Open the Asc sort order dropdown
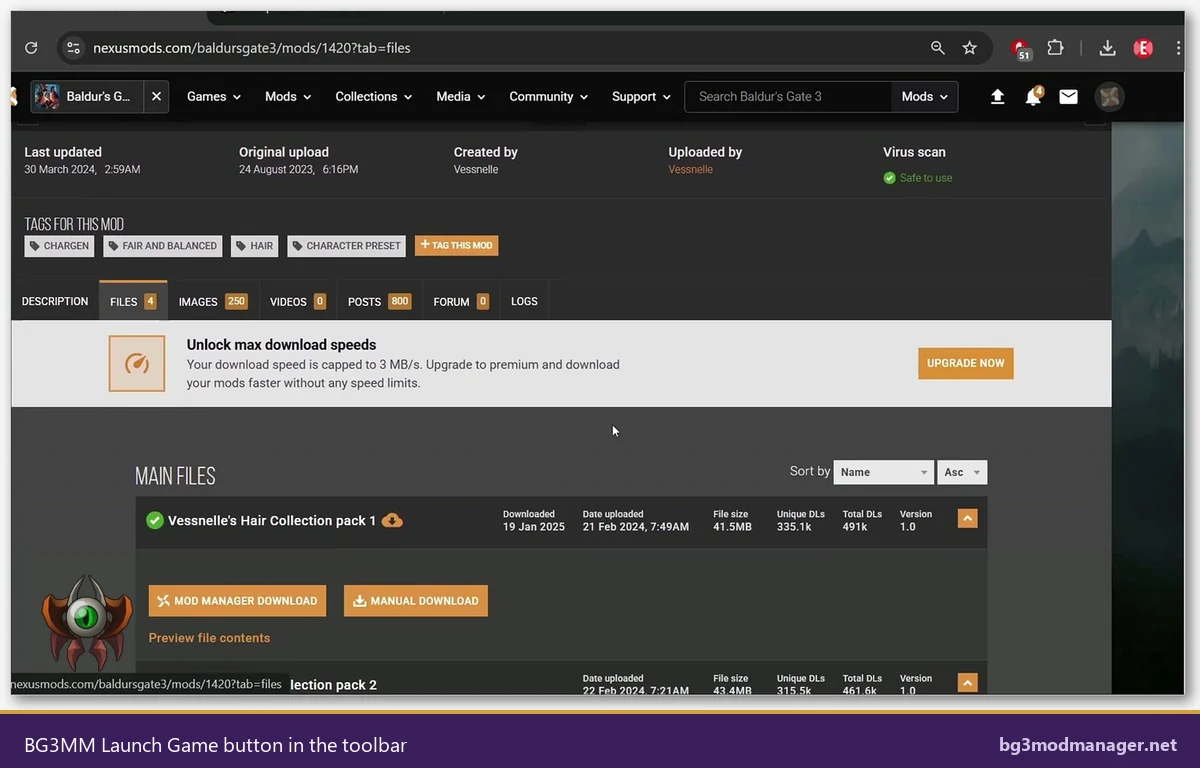Screen dimensions: 1200x768 pos(962,472)
